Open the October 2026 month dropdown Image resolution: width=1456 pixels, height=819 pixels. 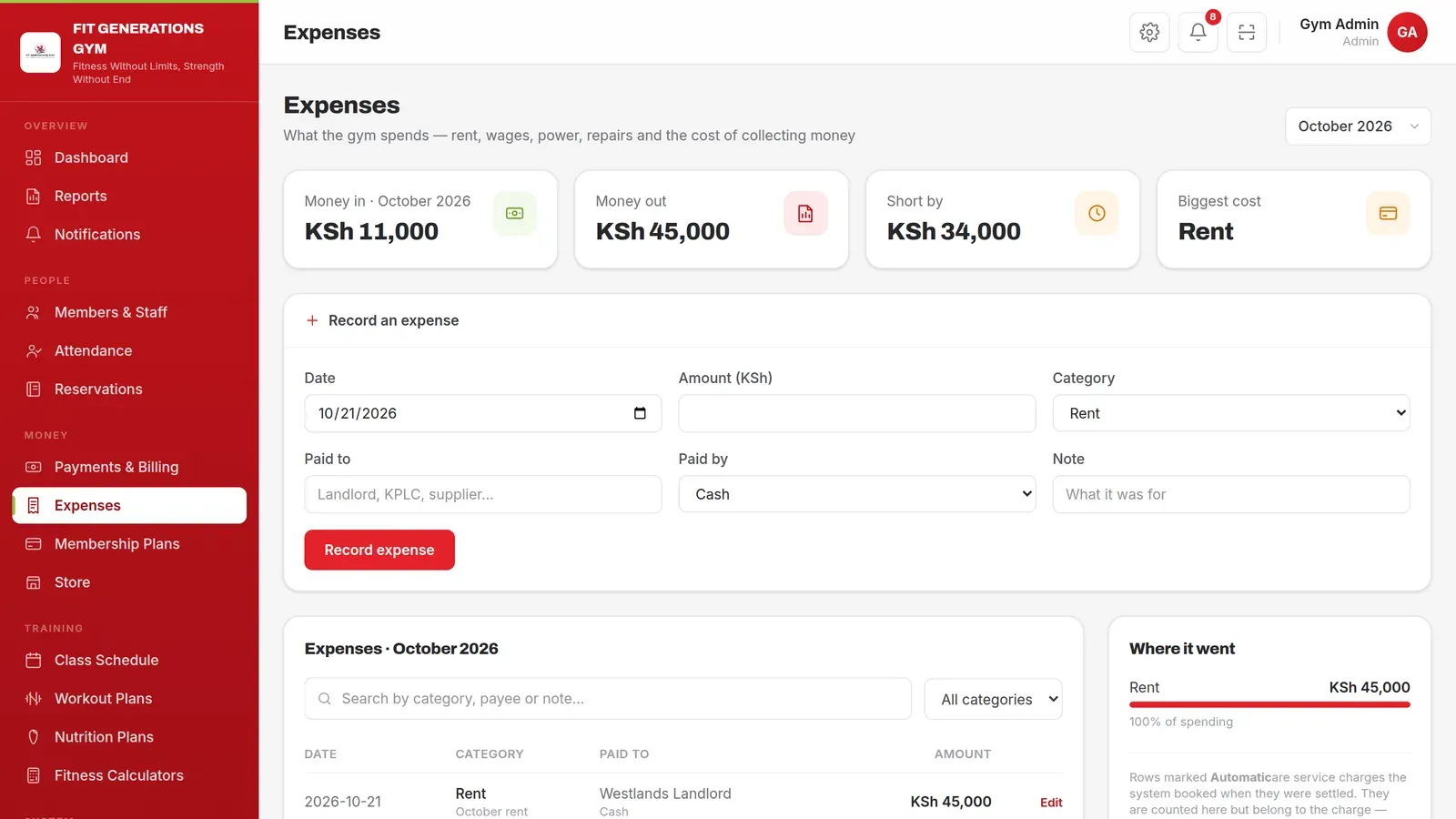tap(1358, 126)
